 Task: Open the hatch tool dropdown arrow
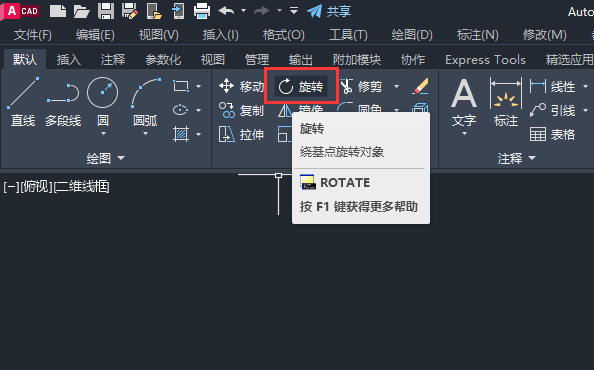199,134
